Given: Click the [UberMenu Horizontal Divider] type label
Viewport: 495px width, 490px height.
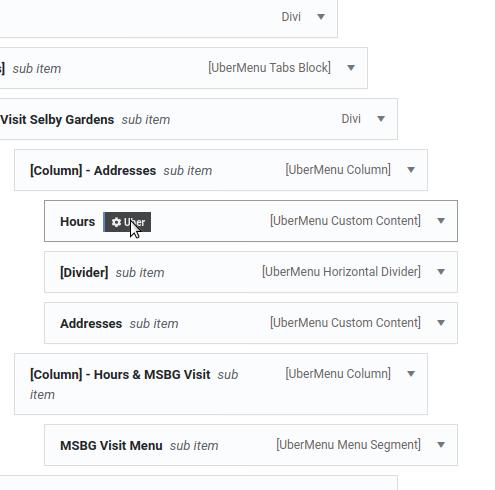Looking at the screenshot, I should [x=341, y=272].
